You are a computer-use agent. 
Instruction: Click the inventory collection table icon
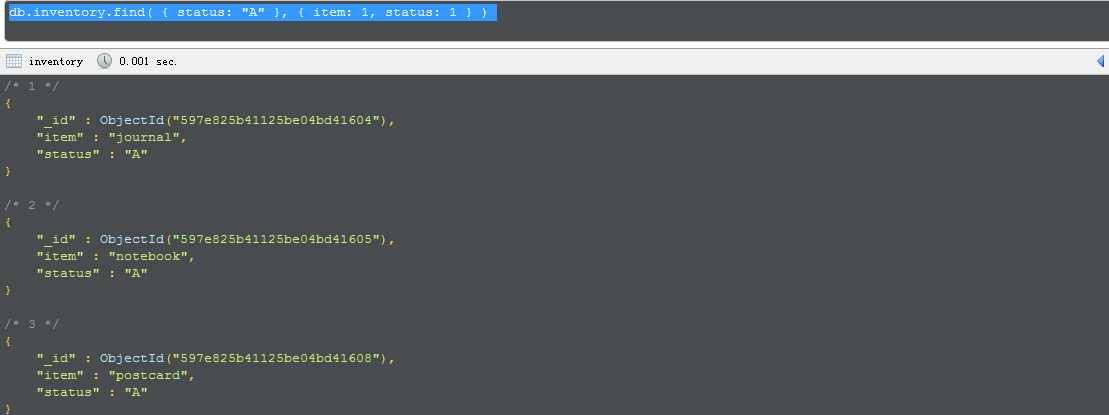pyautogui.click(x=14, y=61)
